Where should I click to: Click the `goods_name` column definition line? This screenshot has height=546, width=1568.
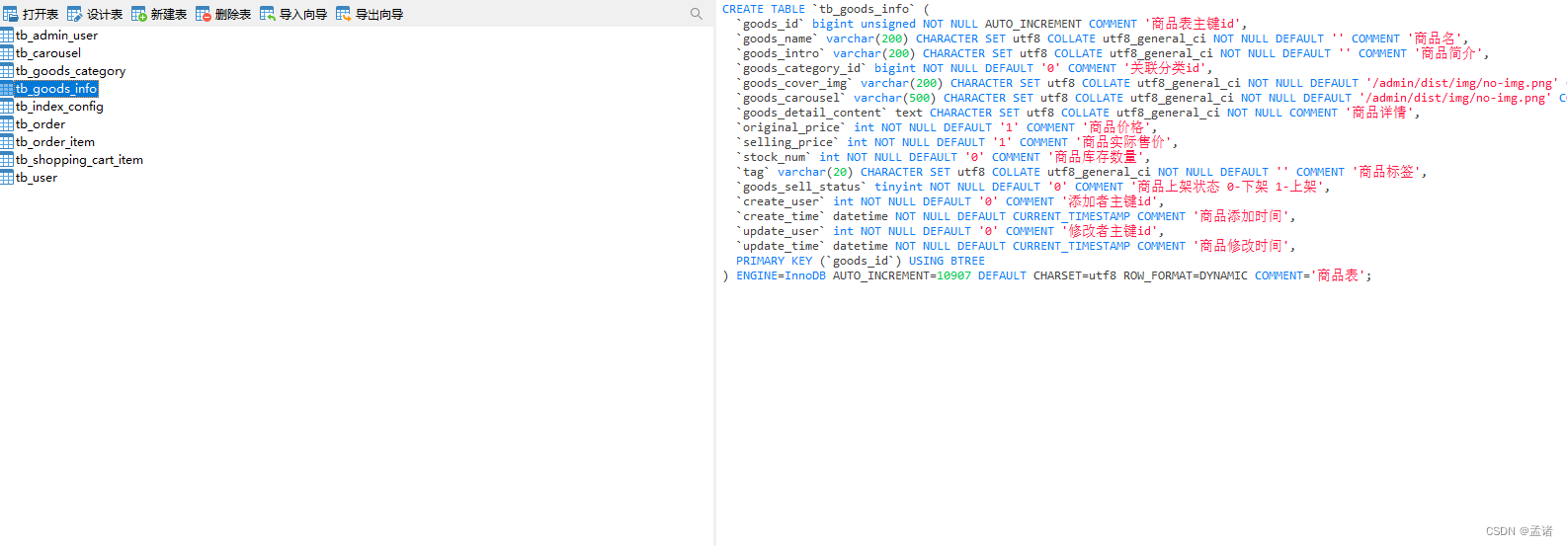click(1103, 39)
